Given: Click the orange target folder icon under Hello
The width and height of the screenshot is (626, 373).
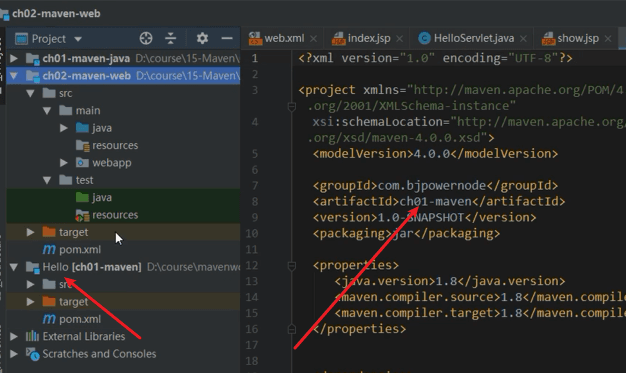Looking at the screenshot, I should [x=49, y=301].
